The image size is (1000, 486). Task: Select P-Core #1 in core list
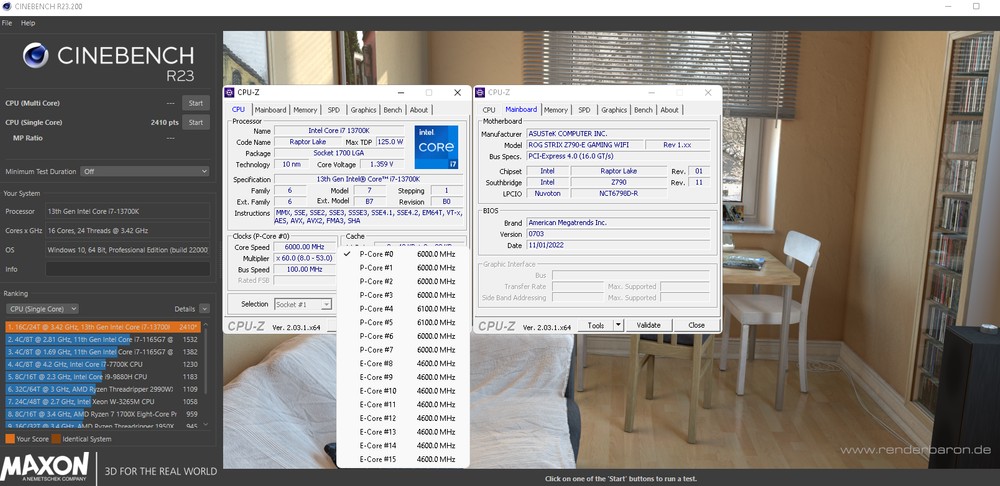click(x=403, y=267)
